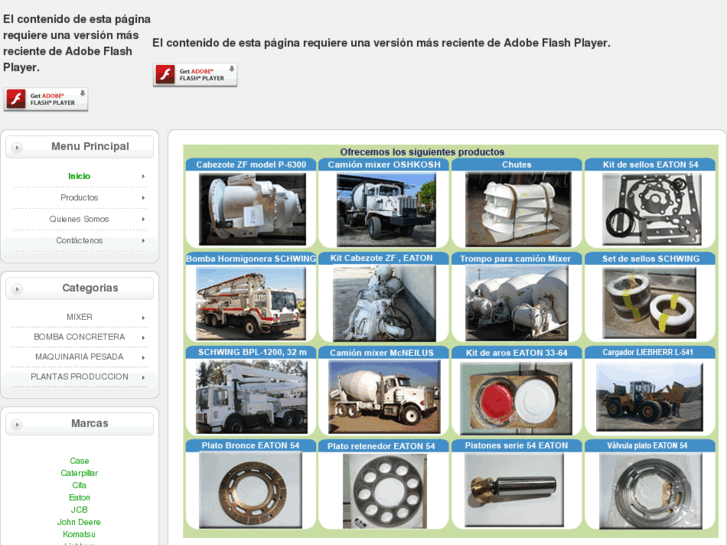This screenshot has width=727, height=545.
Task: Open the Komatsu brand link
Action: coord(79,534)
